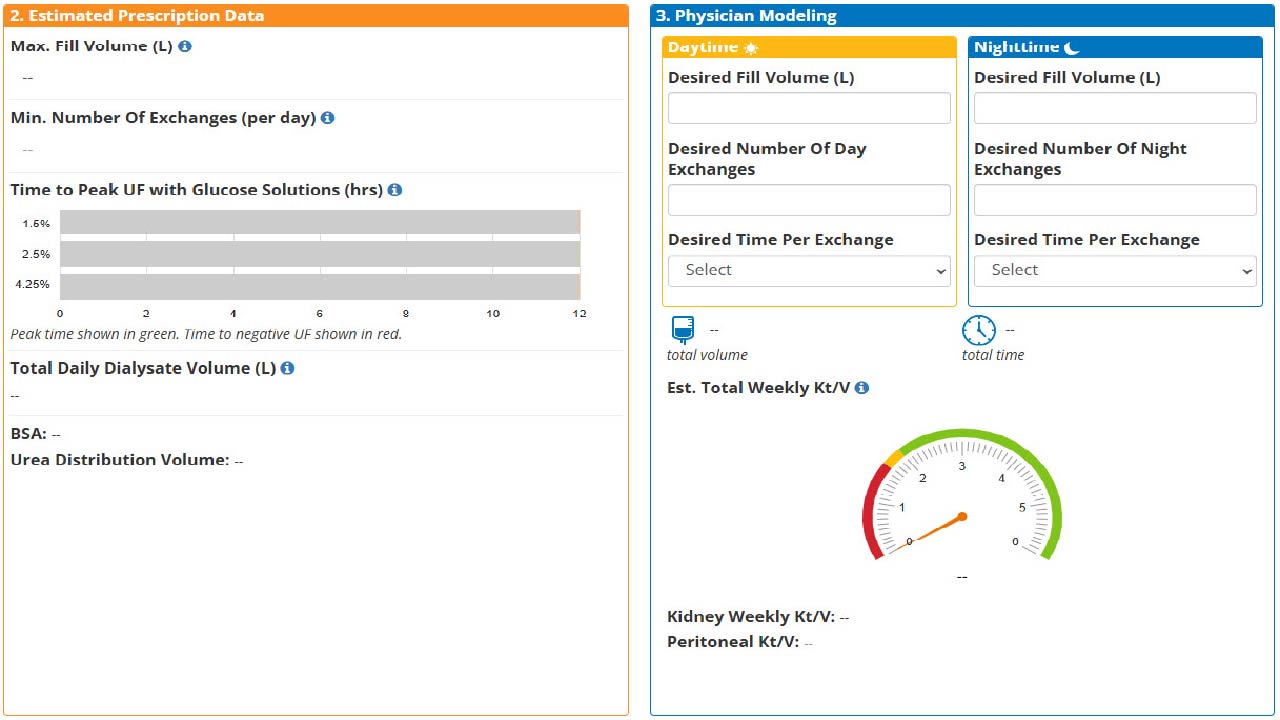Show info for Total Daily Dialysate Volume
1280x720 pixels.
click(288, 368)
